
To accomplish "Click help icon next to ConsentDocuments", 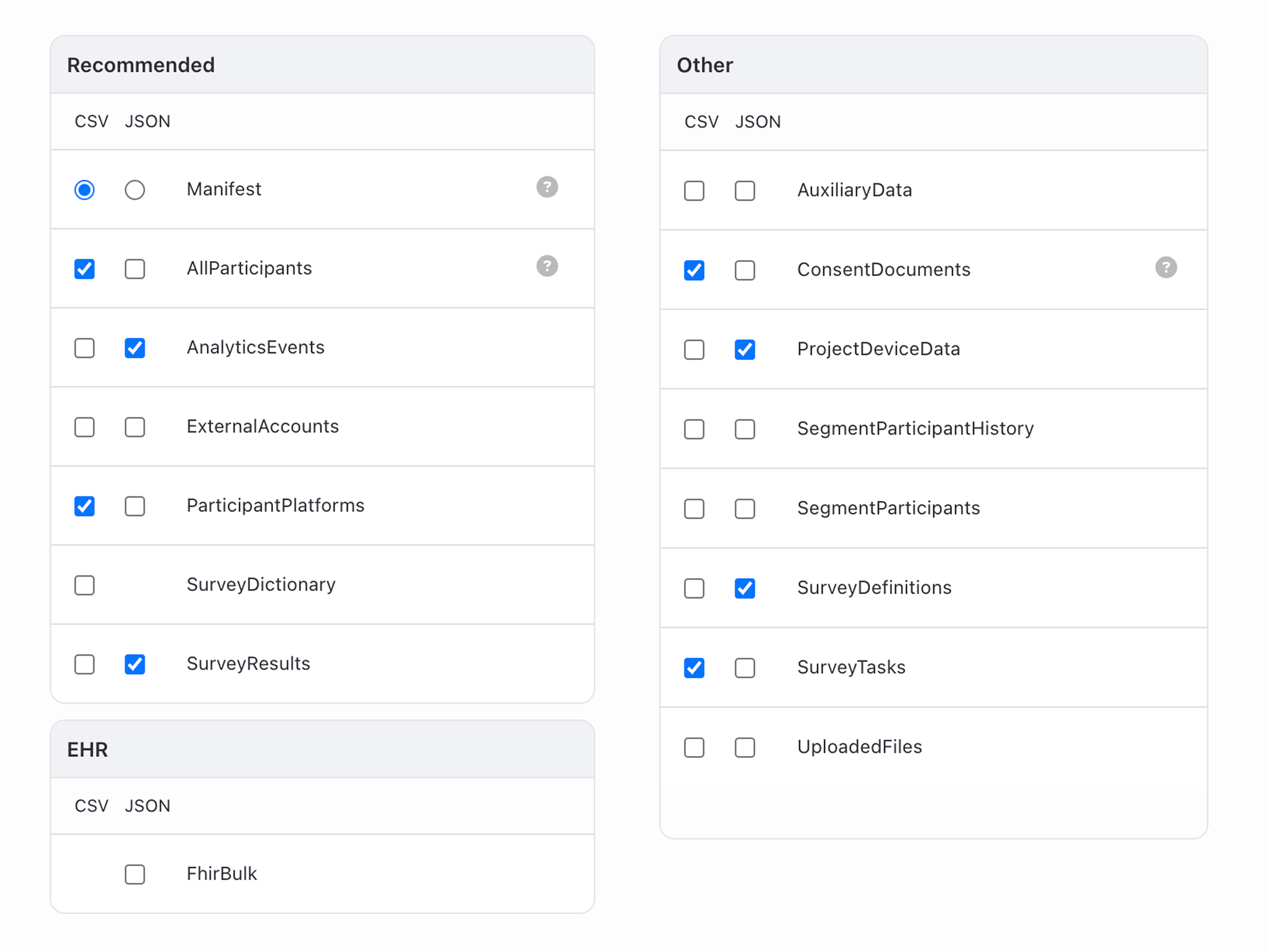I will click(x=1165, y=267).
